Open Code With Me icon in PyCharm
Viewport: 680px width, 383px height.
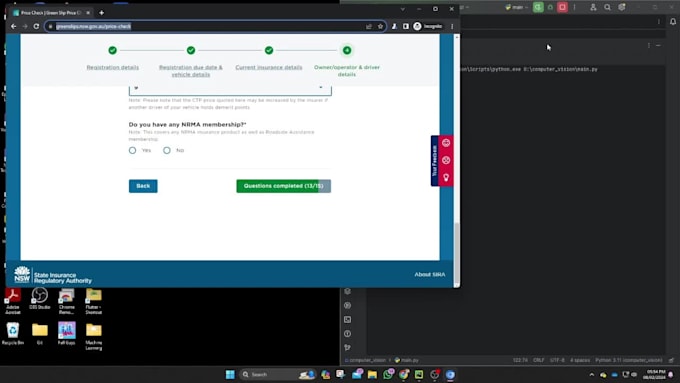[593, 7]
